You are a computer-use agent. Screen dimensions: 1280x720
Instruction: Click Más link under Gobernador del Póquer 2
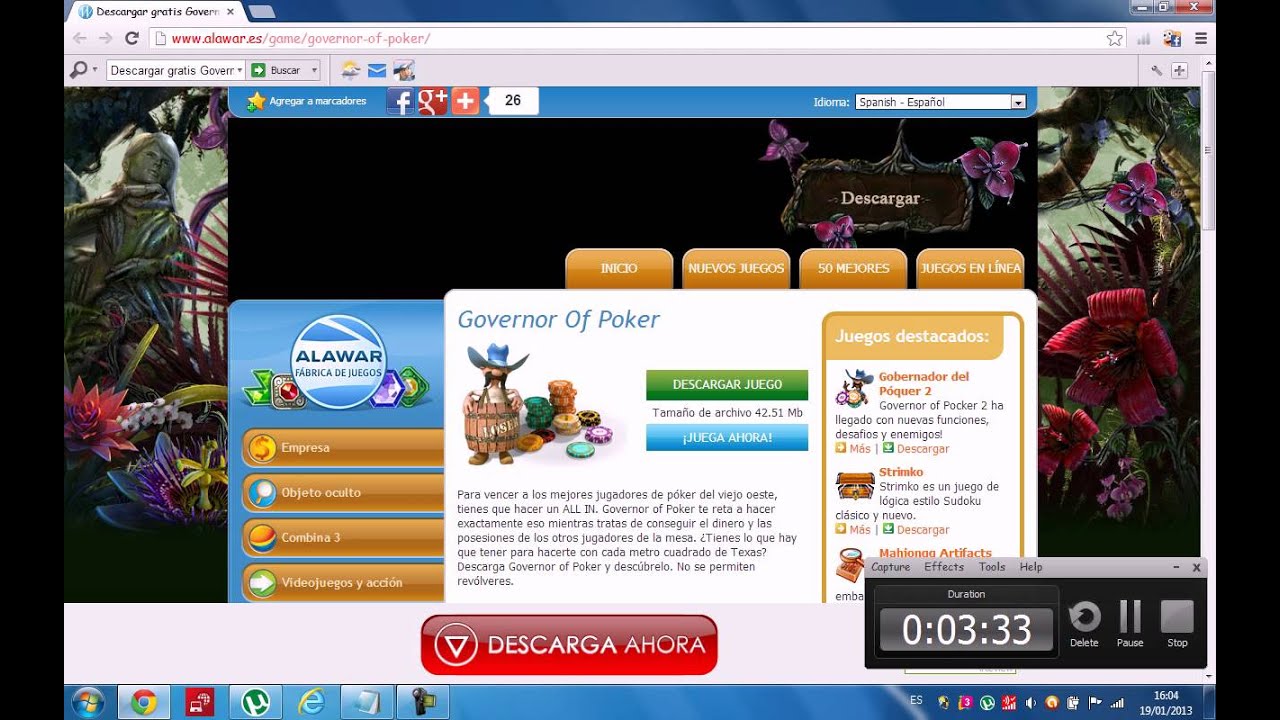[860, 449]
